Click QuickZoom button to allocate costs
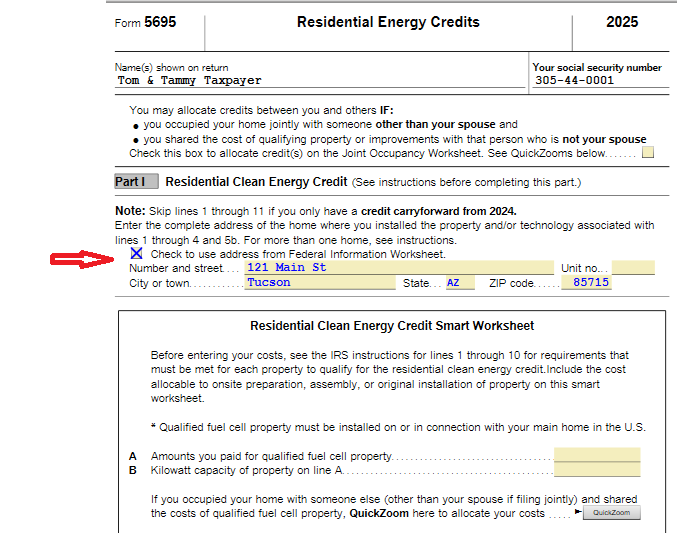Viewport: 677px width, 533px height. (x=611, y=513)
